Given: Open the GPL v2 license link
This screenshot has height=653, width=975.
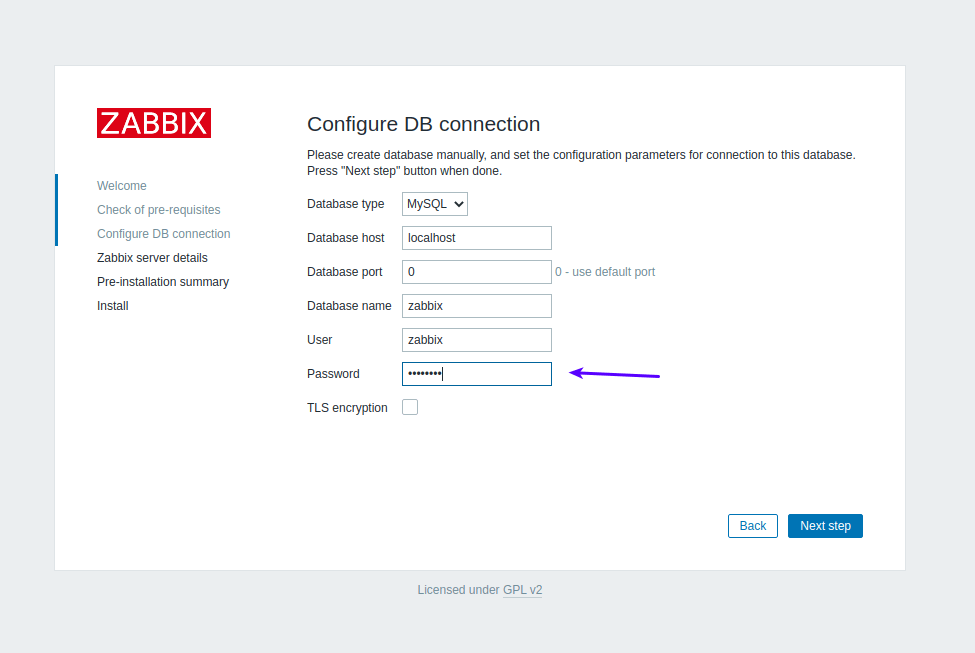Looking at the screenshot, I should (522, 590).
